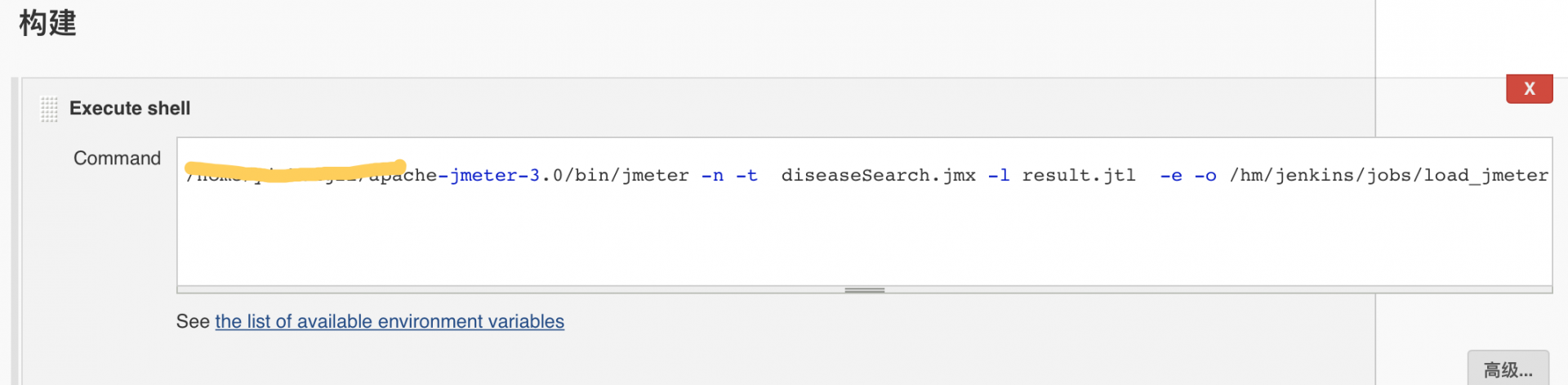Open the list of available environment variables
Screen dimensions: 1568x385
[390, 321]
